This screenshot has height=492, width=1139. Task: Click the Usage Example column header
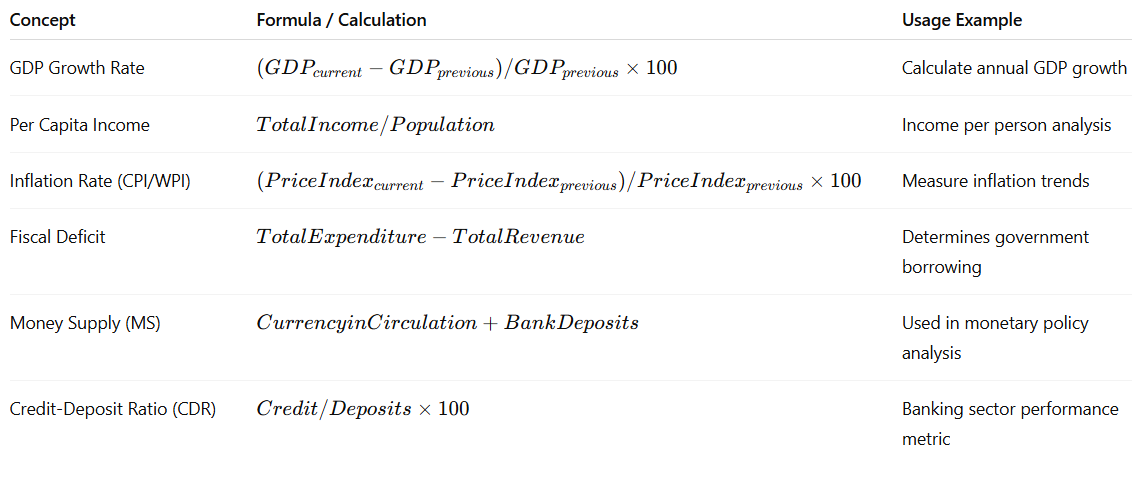(x=962, y=20)
